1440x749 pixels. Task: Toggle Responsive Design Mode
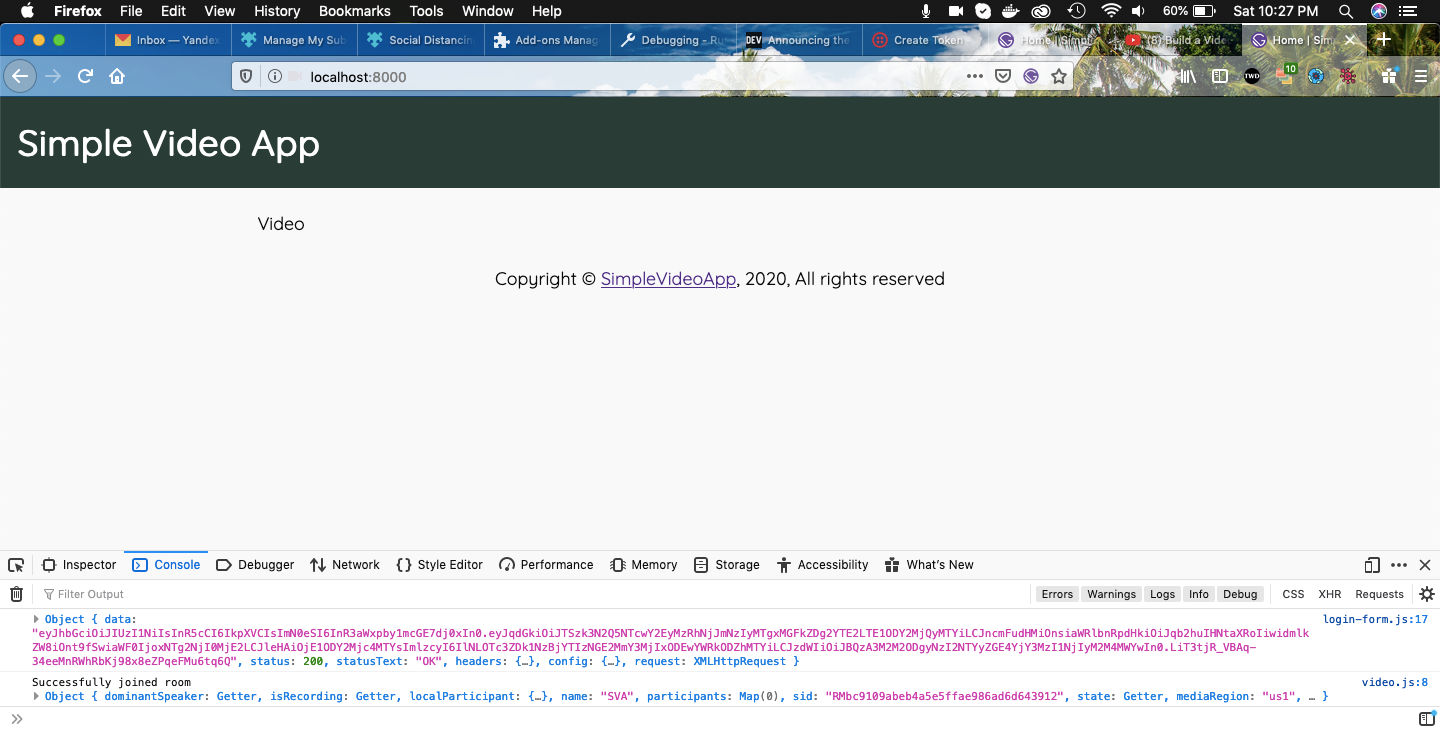tap(1372, 565)
